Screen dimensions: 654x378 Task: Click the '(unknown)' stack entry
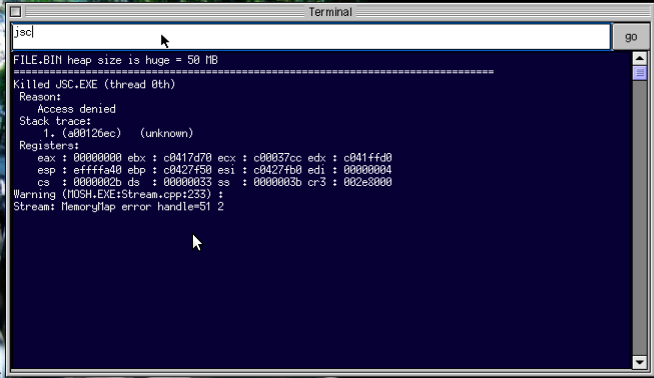tap(166, 134)
